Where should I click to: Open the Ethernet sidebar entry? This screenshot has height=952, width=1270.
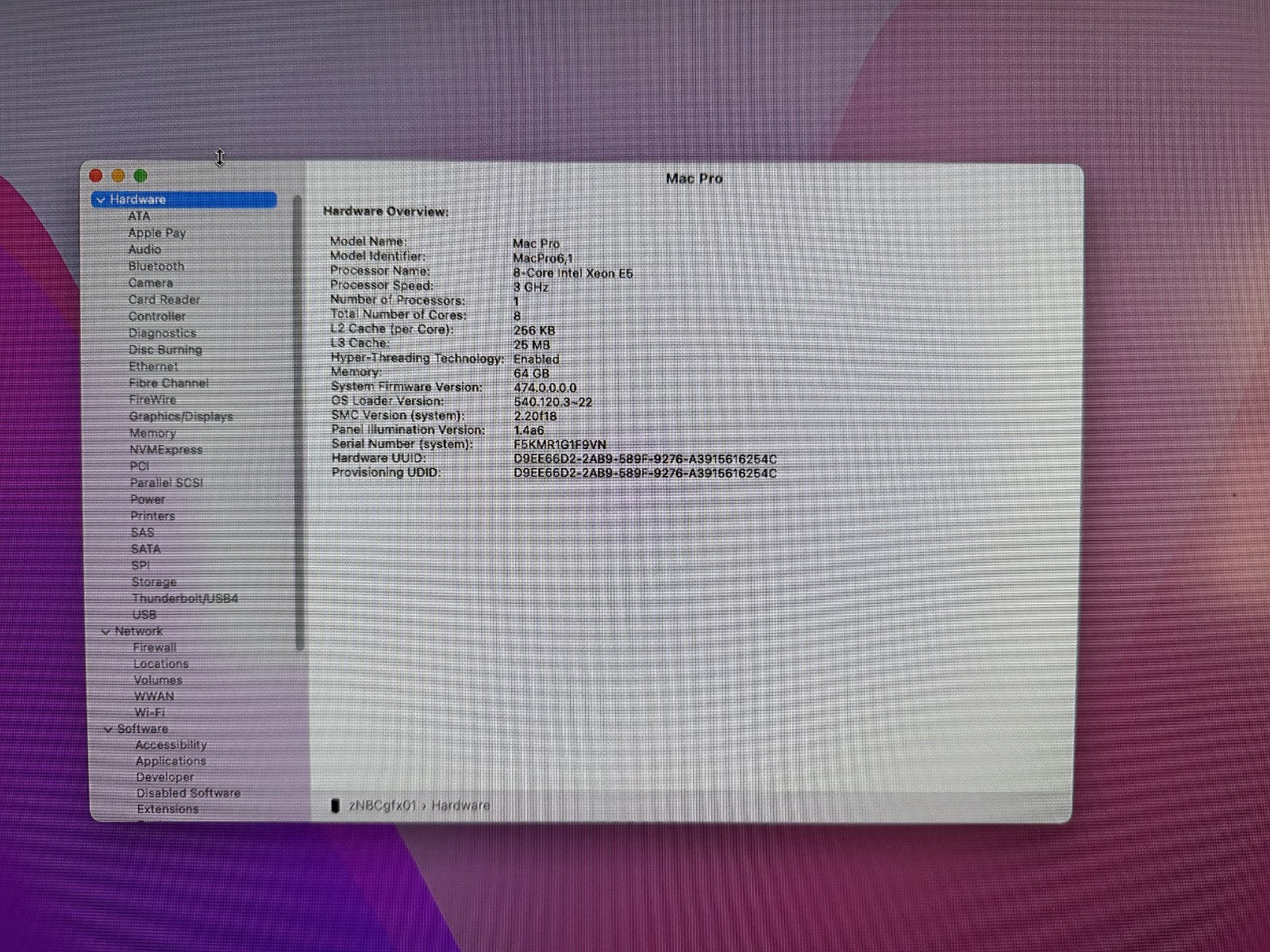click(154, 367)
